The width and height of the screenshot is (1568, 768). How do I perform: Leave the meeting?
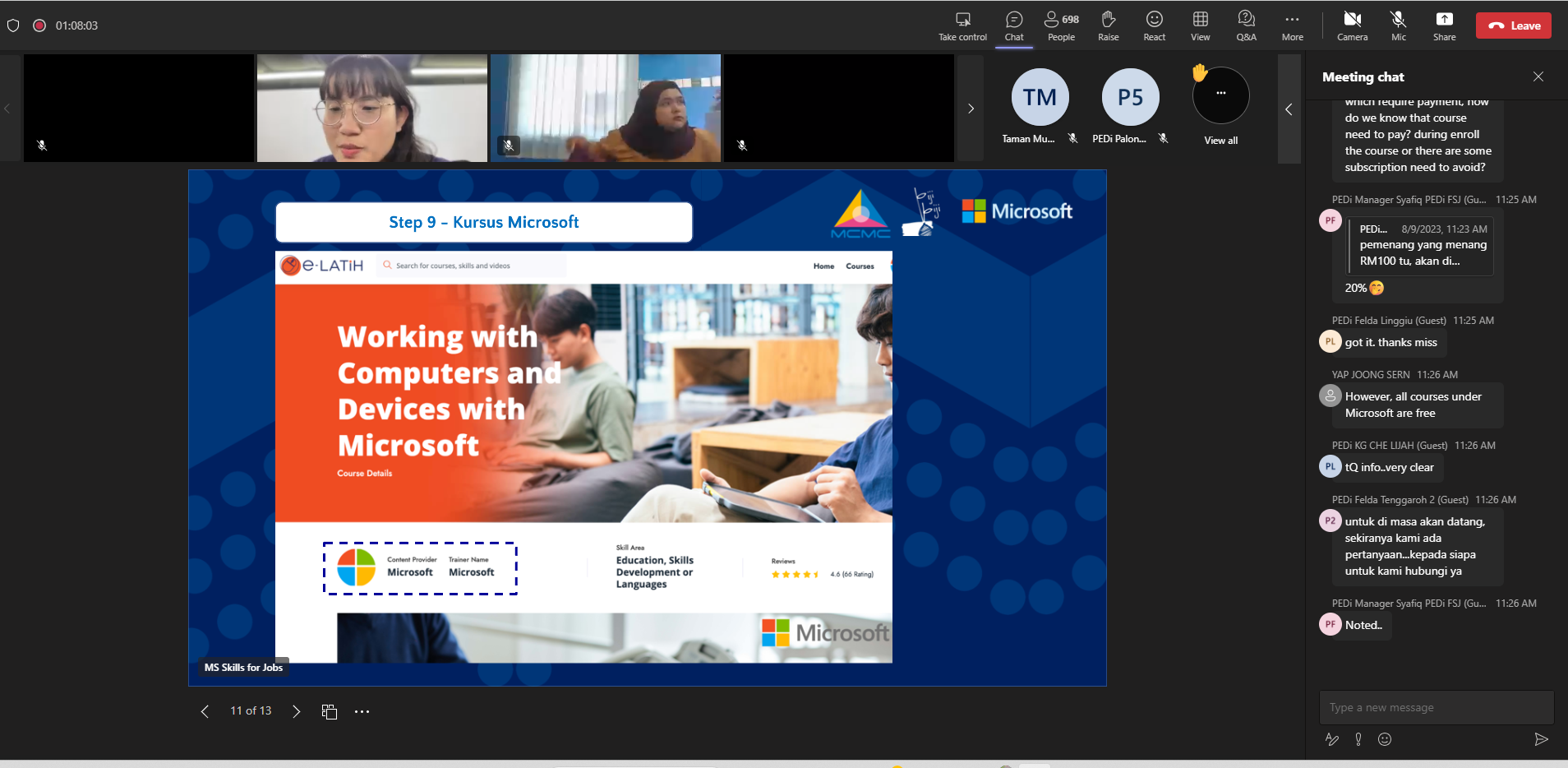tap(1514, 25)
